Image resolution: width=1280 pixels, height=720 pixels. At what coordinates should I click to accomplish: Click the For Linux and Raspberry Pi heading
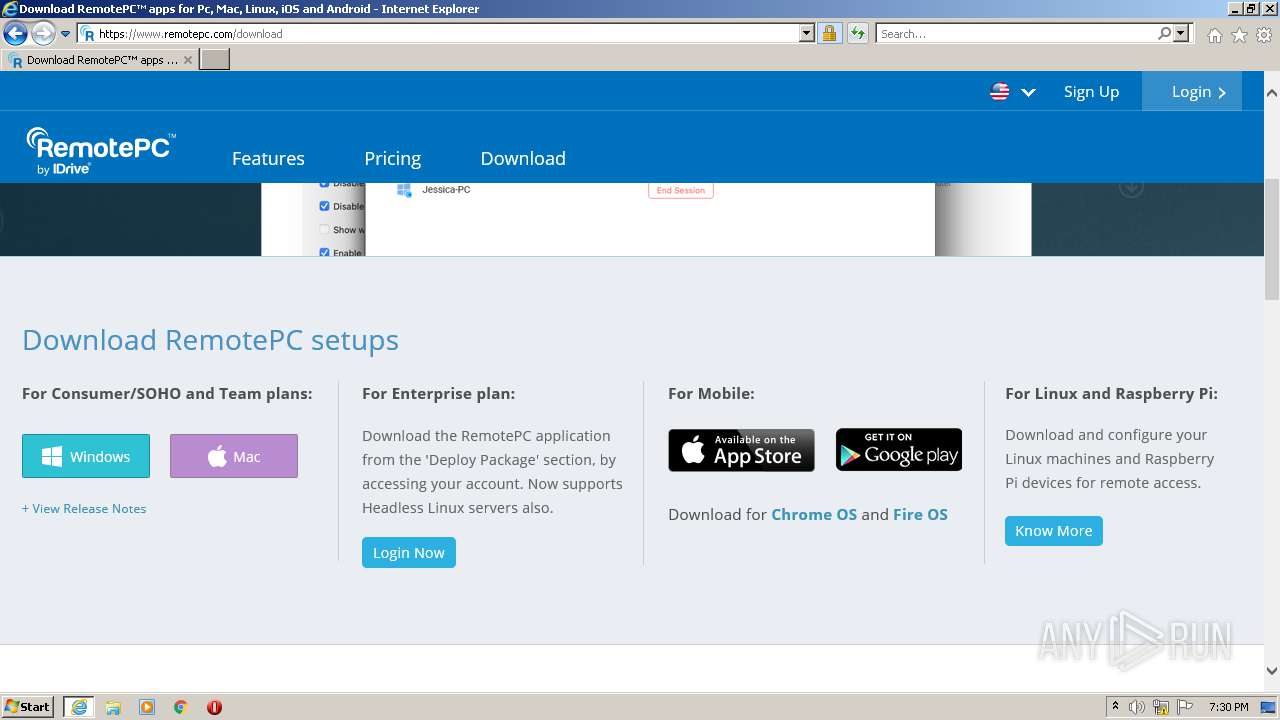click(1111, 393)
